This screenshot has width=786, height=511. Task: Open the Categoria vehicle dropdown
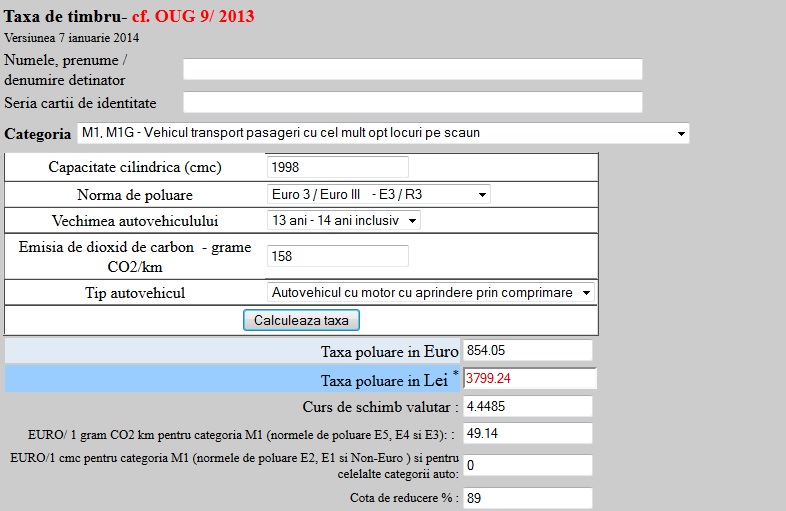click(x=383, y=133)
